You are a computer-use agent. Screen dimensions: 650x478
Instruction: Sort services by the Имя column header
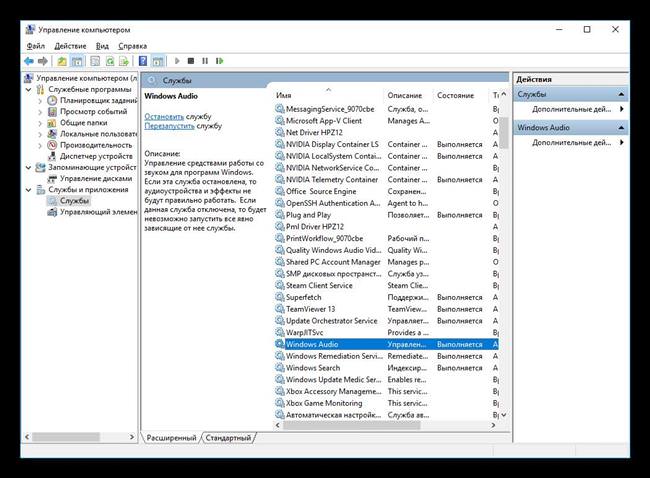click(x=328, y=95)
